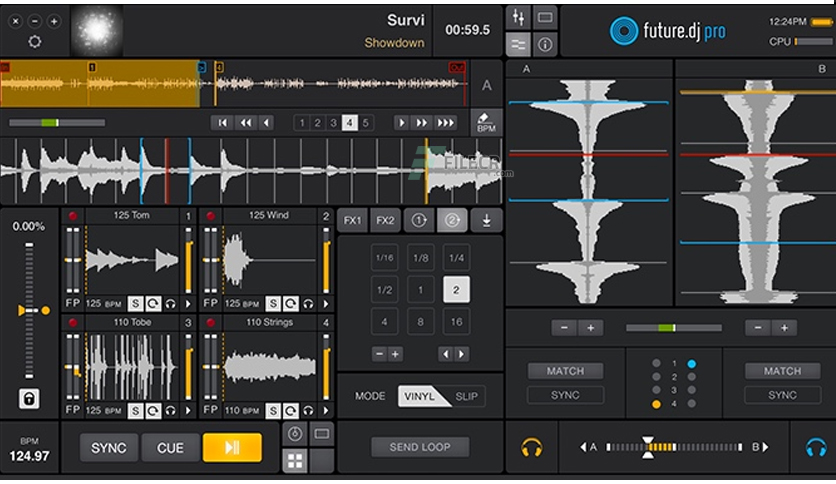836x484 pixels.
Task: Click SYNC under deck A MATCH
Action: click(565, 395)
